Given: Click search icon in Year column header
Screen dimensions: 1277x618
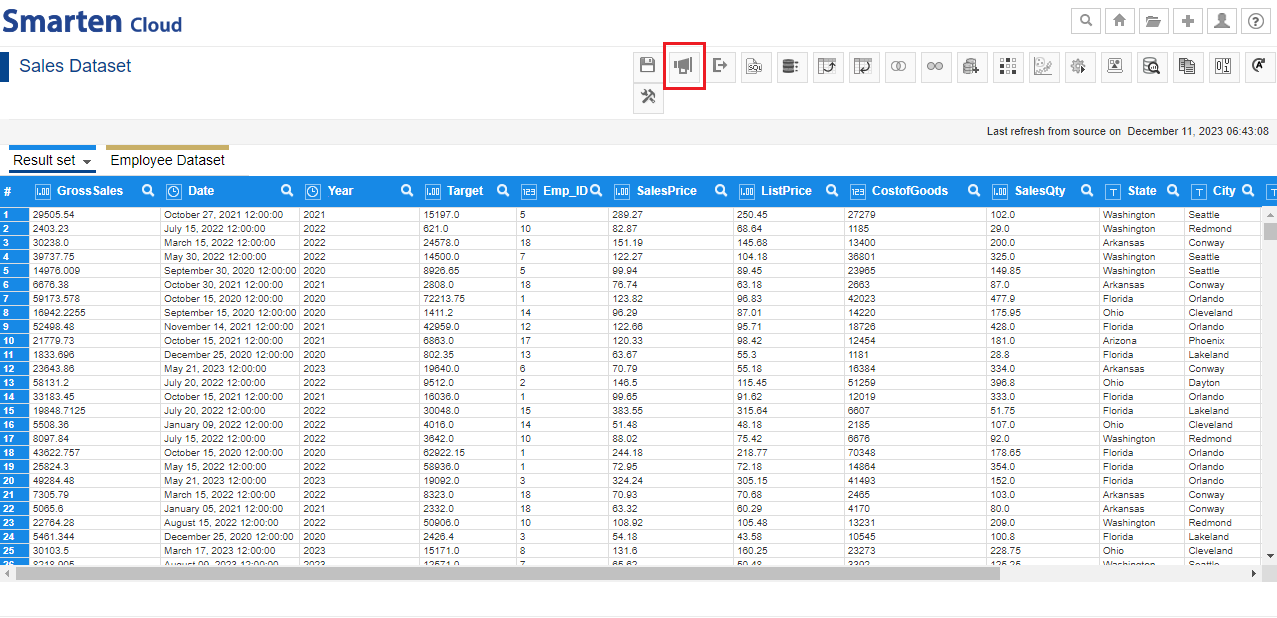Looking at the screenshot, I should (407, 191).
